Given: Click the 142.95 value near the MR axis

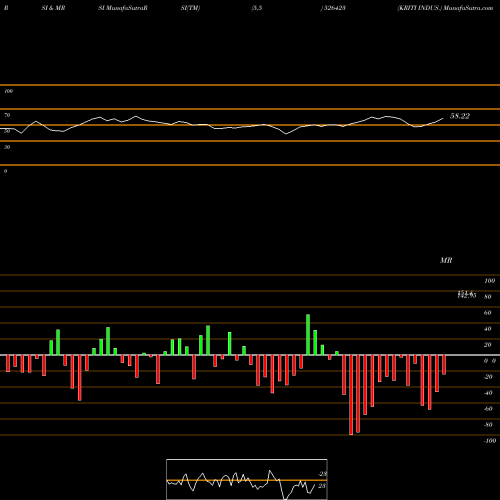Looking at the screenshot, I should point(467,296).
